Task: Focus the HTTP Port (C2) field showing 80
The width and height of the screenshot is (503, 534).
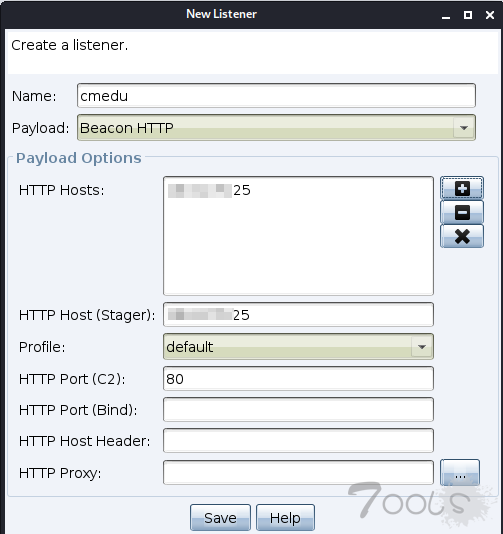Action: pyautogui.click(x=298, y=379)
